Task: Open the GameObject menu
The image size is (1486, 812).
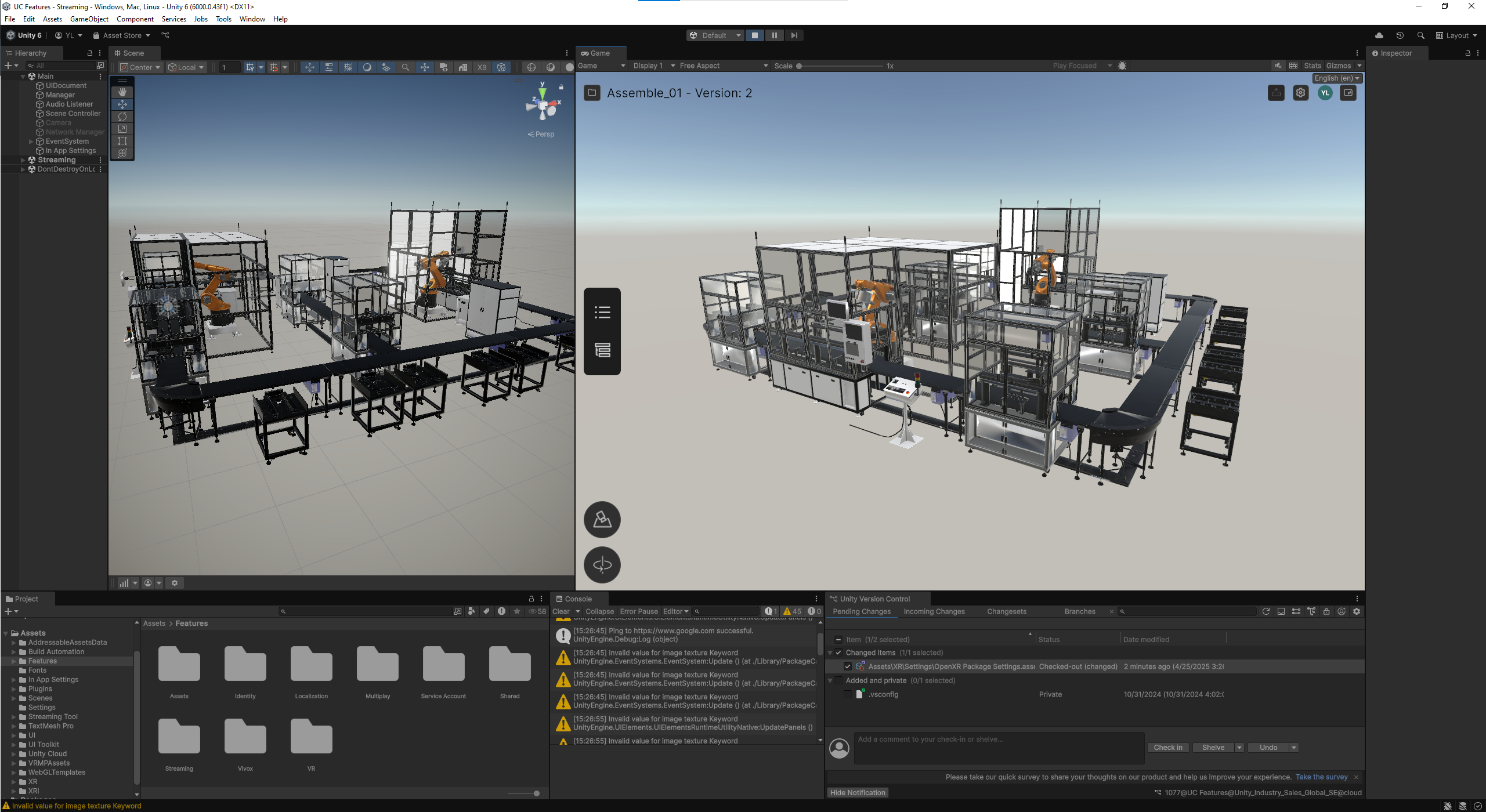Action: pyautogui.click(x=89, y=19)
